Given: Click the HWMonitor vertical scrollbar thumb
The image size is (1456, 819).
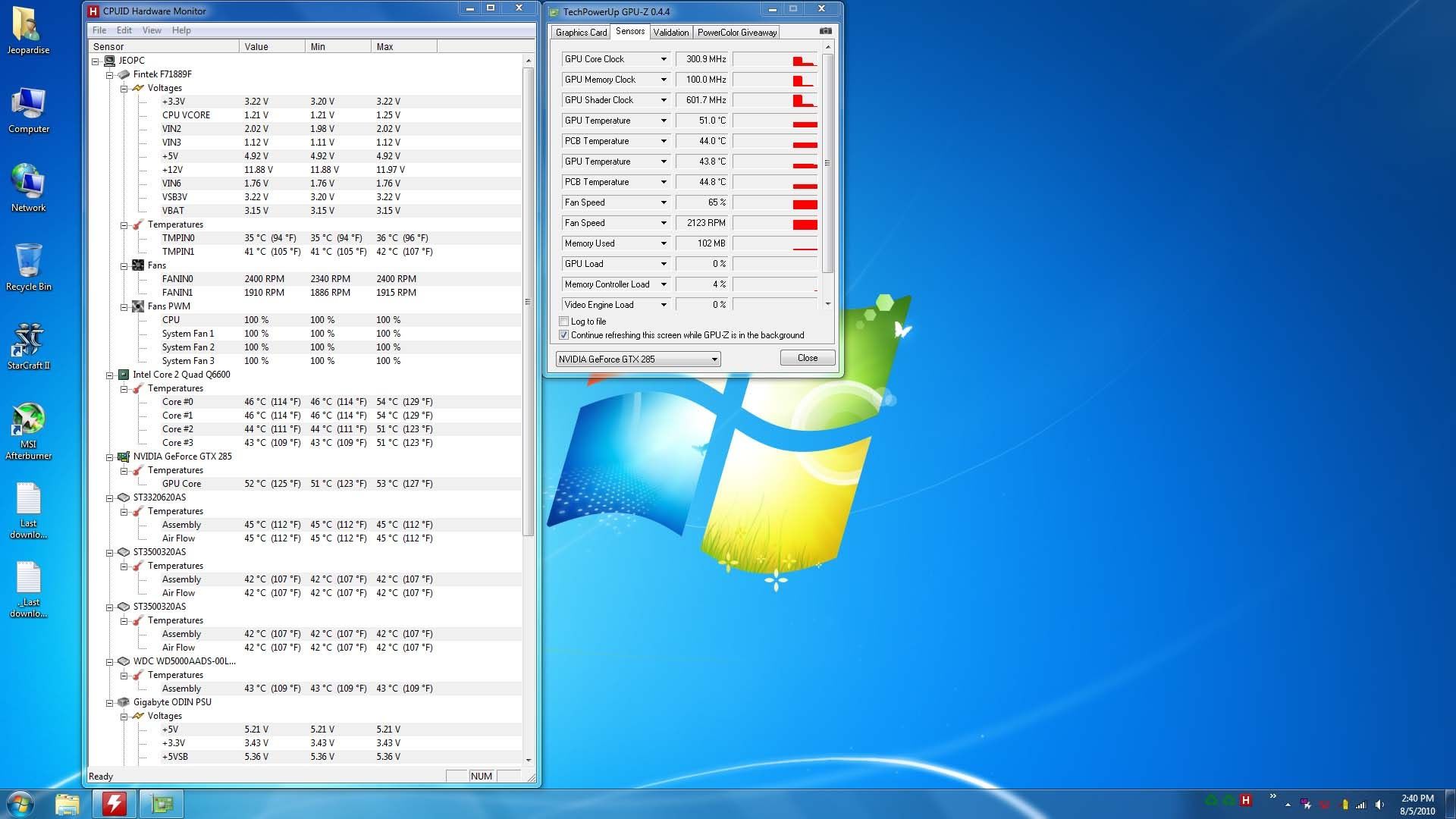Looking at the screenshot, I should (x=528, y=303).
